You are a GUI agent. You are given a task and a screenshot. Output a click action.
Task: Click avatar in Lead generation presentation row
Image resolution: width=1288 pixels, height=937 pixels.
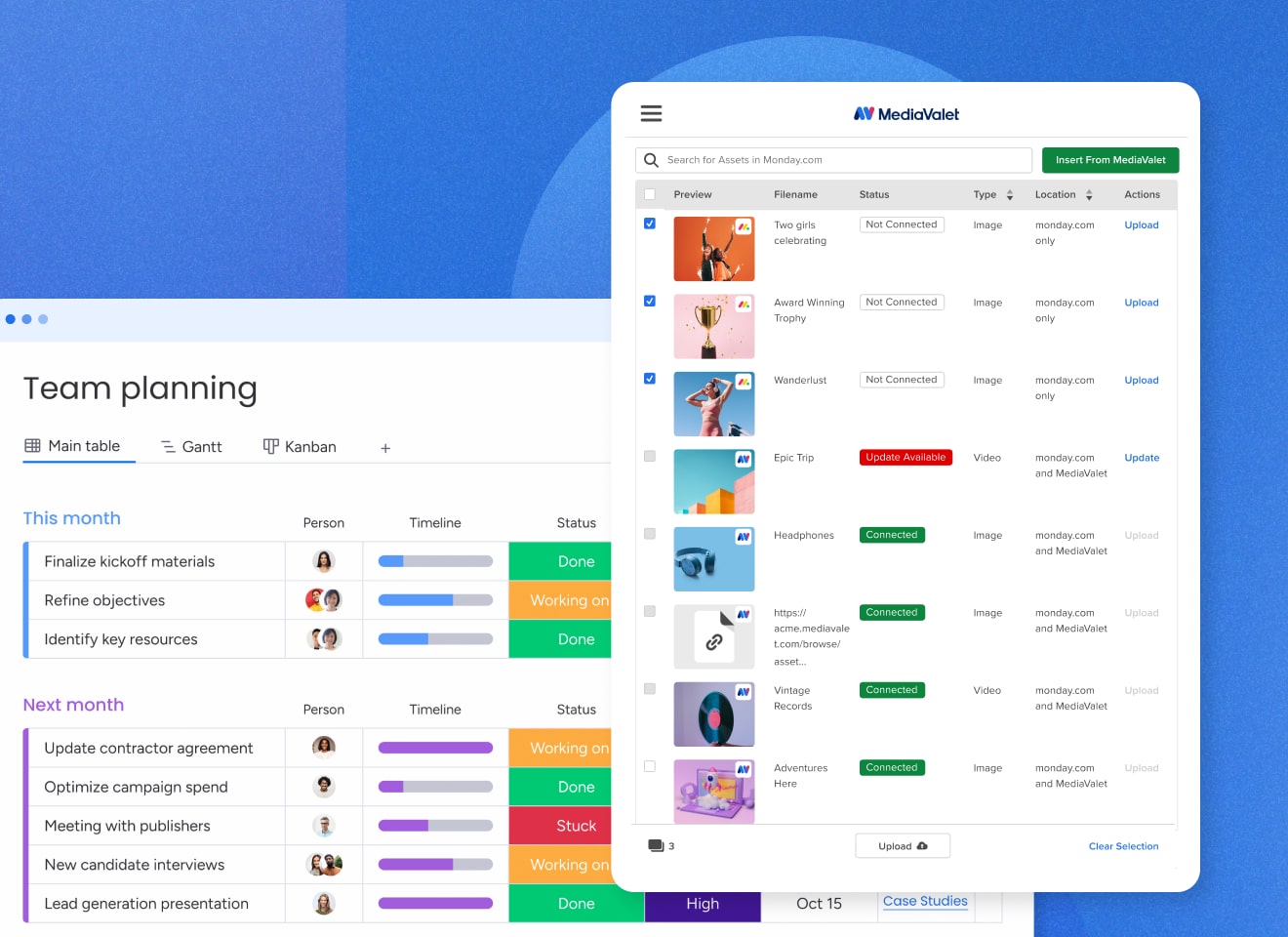pyautogui.click(x=324, y=904)
